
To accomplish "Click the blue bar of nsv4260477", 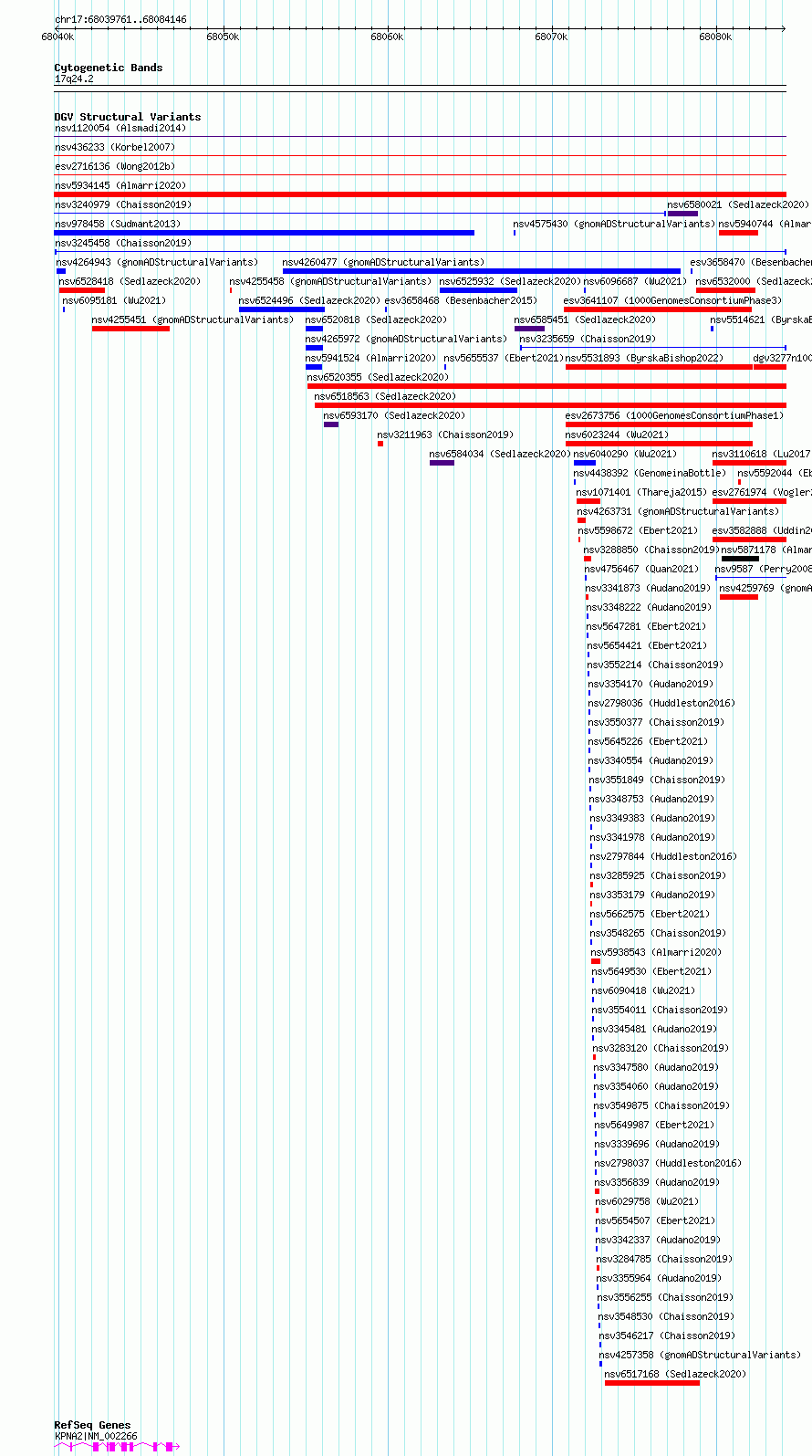I will pos(482,271).
